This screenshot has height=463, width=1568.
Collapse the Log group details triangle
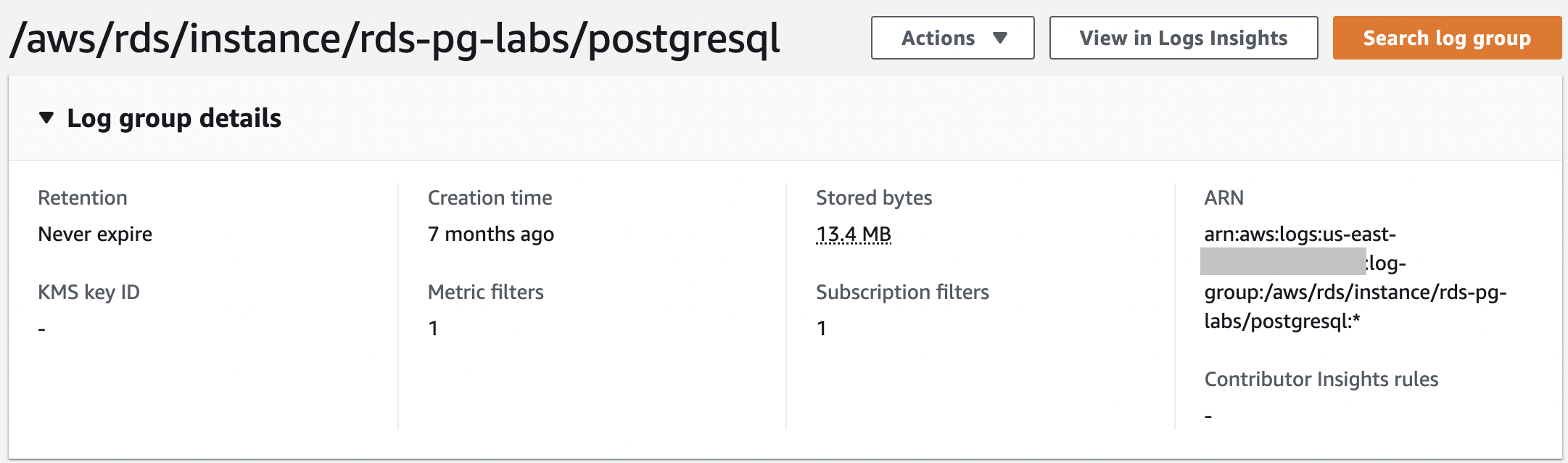[46, 118]
